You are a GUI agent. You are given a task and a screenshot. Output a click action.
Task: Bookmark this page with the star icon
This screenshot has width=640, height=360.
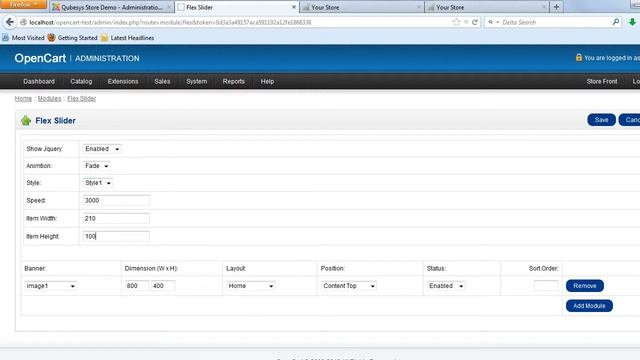pos(456,22)
